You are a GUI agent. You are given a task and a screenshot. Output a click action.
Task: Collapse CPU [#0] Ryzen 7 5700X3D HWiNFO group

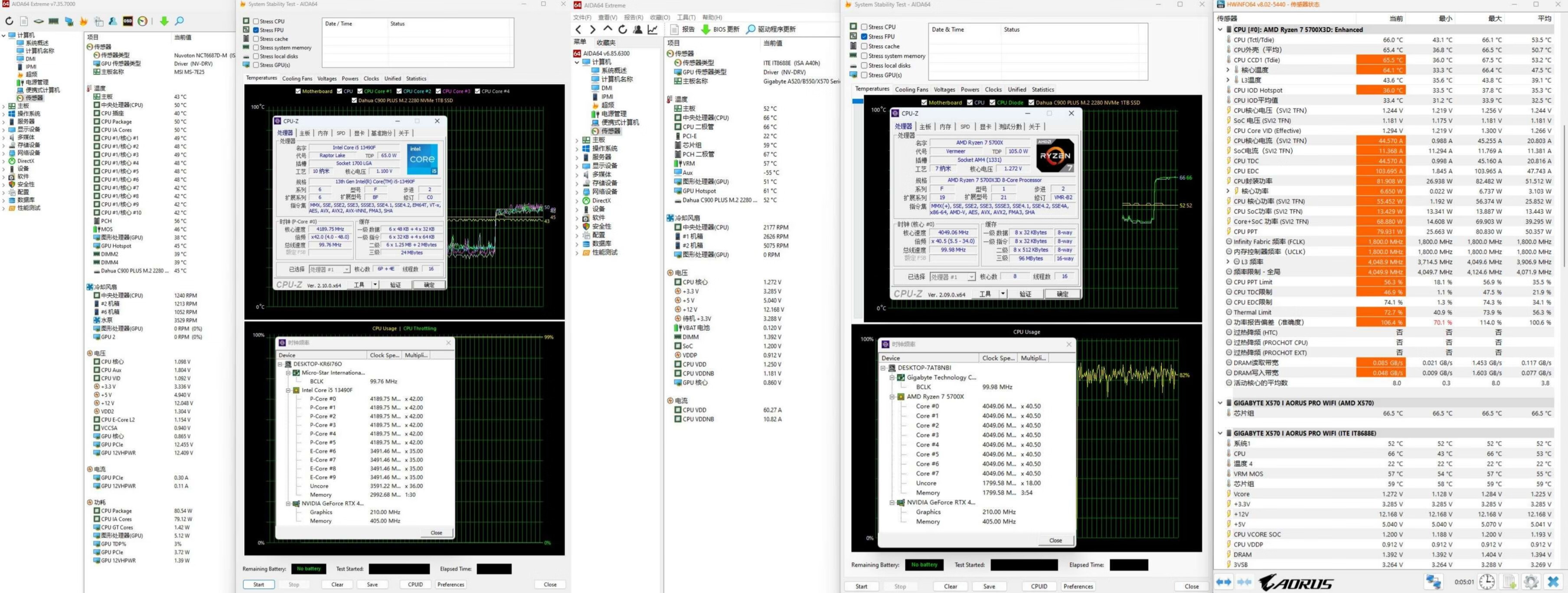click(x=1220, y=29)
